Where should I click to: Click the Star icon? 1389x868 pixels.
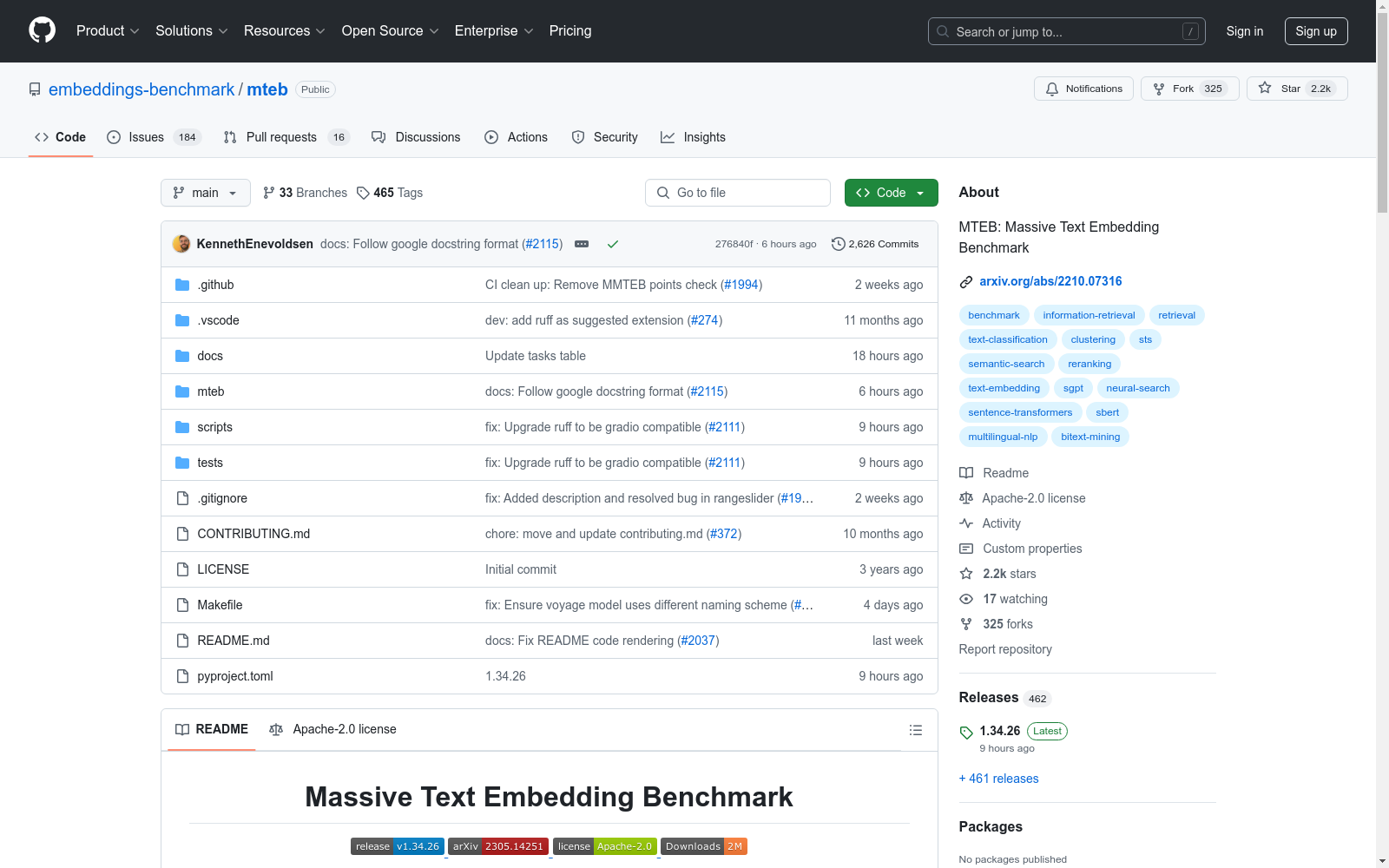[x=1265, y=89]
